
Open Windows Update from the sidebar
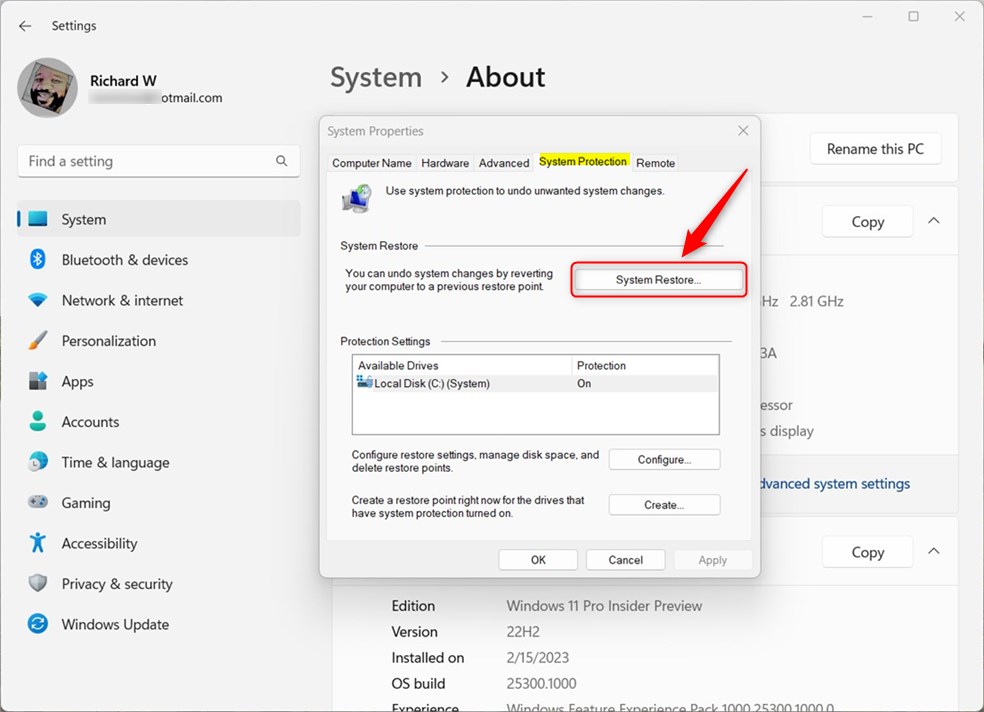click(113, 624)
